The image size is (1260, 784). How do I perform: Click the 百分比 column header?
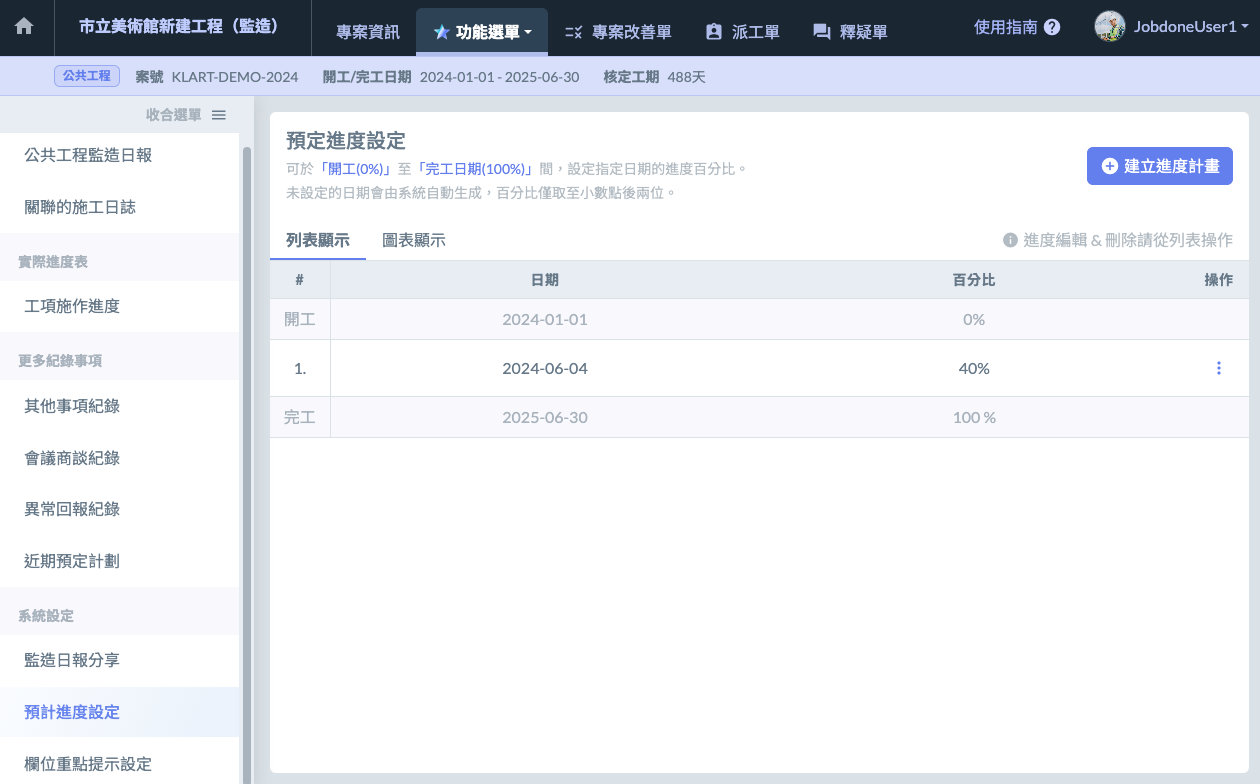click(x=974, y=280)
